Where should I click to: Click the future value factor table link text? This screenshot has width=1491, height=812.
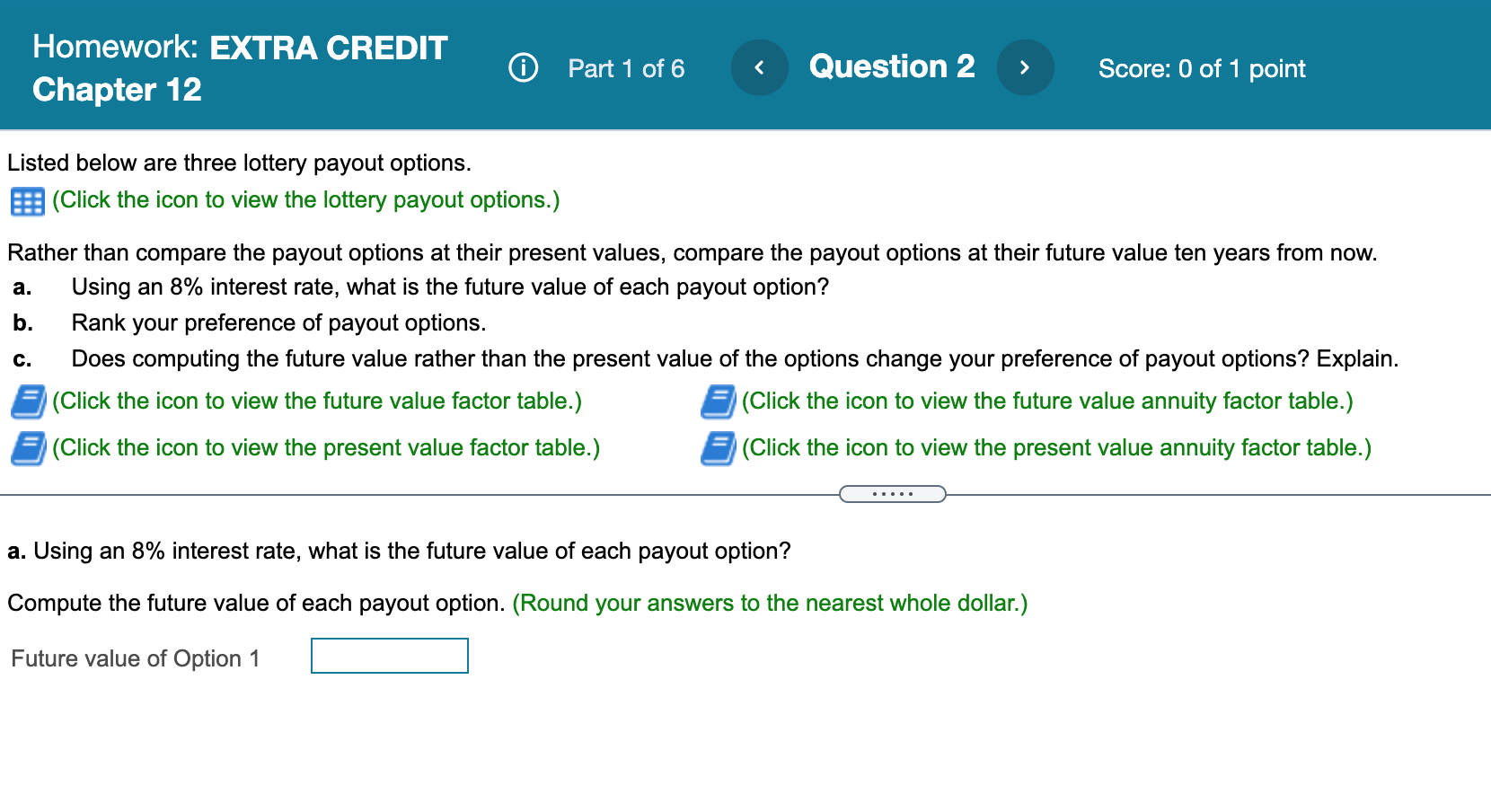point(316,402)
